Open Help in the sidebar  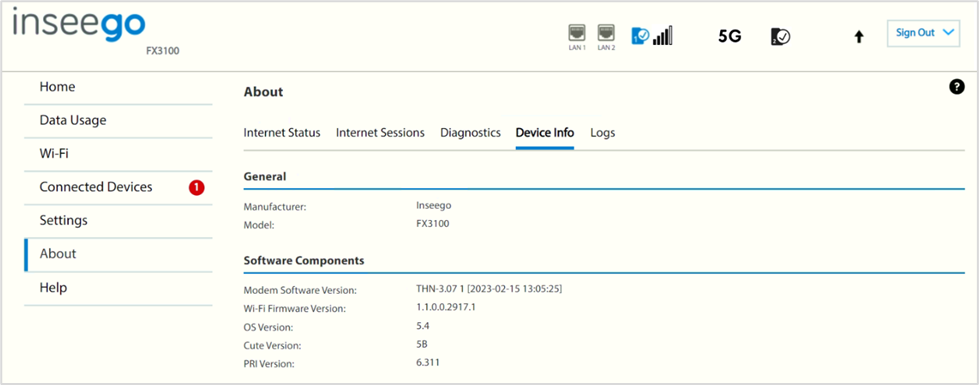118,288
